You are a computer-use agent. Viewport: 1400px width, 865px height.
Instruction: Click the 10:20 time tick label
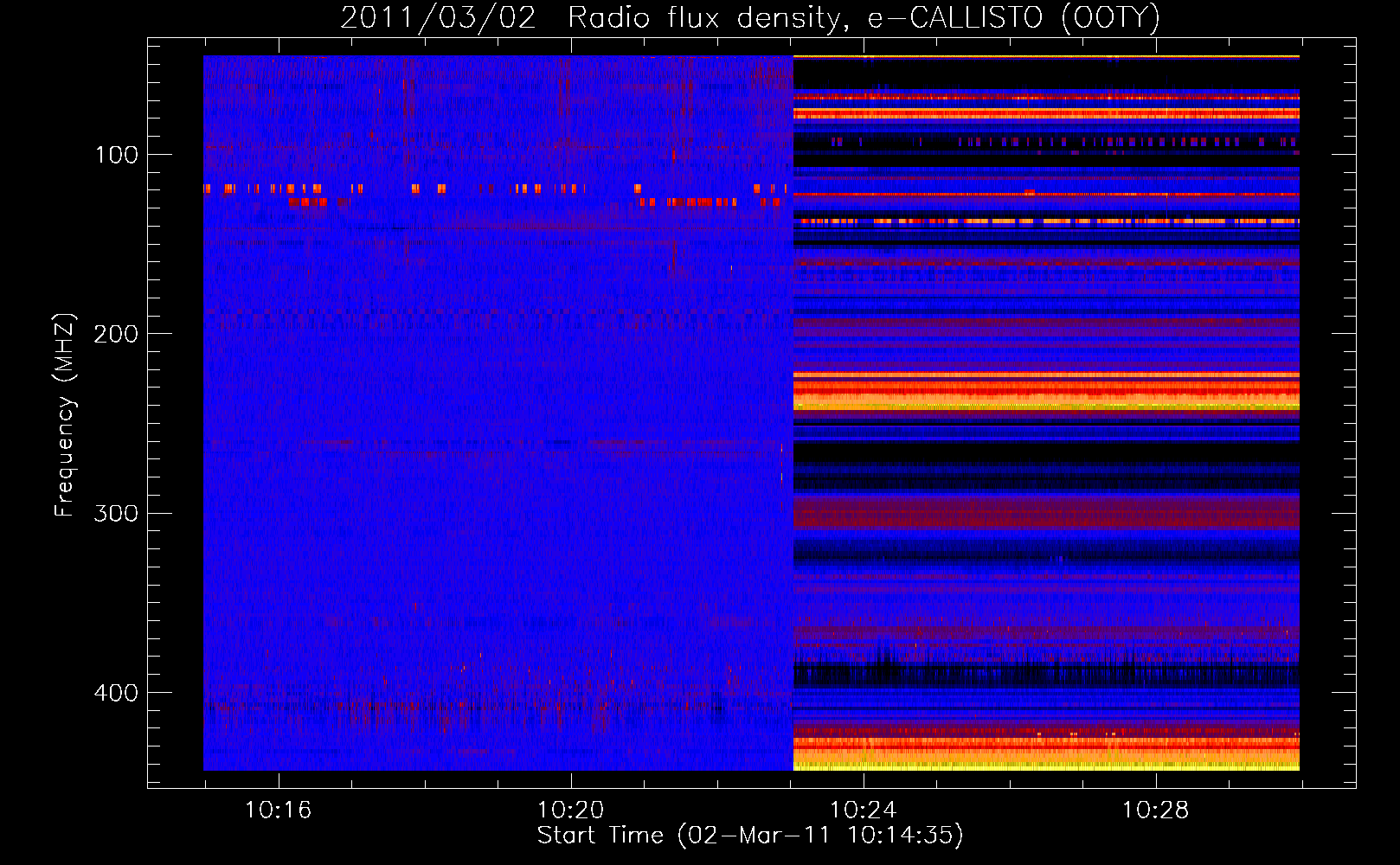click(x=570, y=811)
